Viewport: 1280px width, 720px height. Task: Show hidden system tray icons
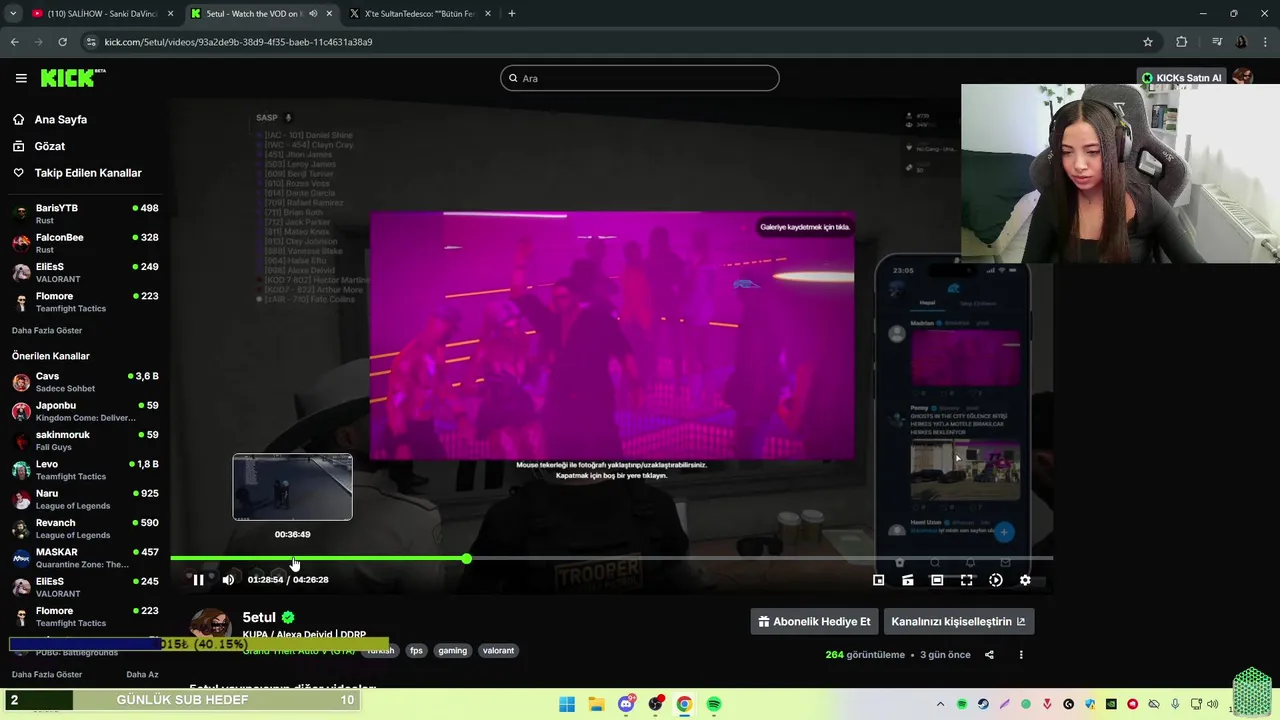click(x=940, y=704)
